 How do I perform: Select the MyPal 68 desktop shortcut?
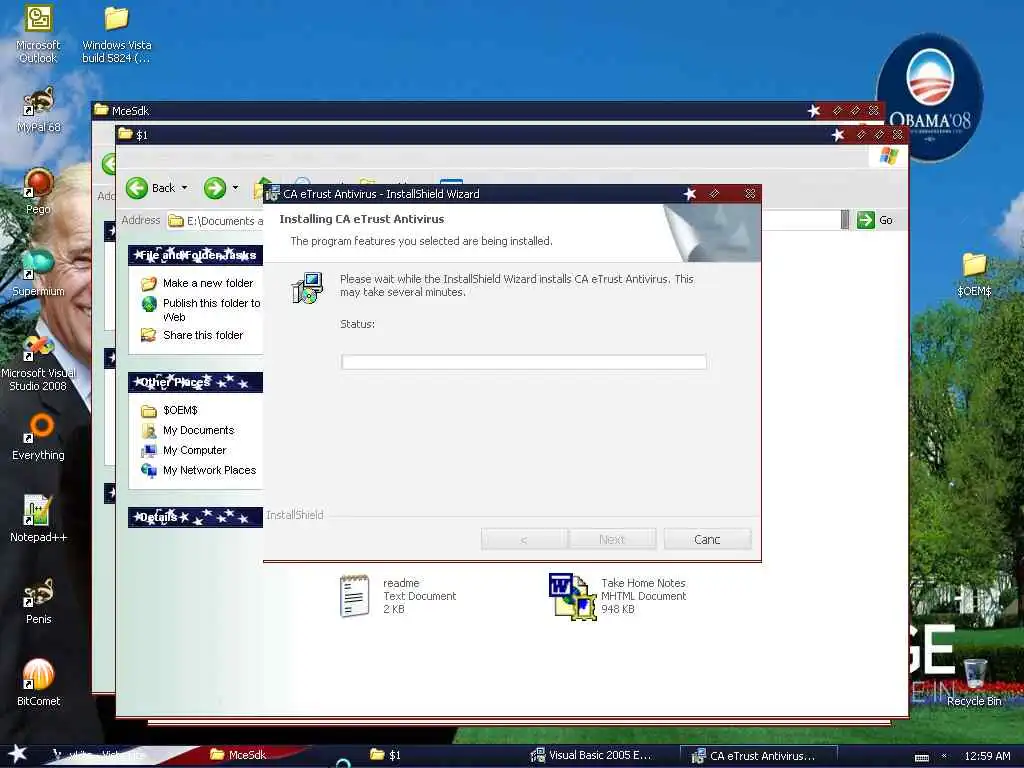[x=39, y=110]
